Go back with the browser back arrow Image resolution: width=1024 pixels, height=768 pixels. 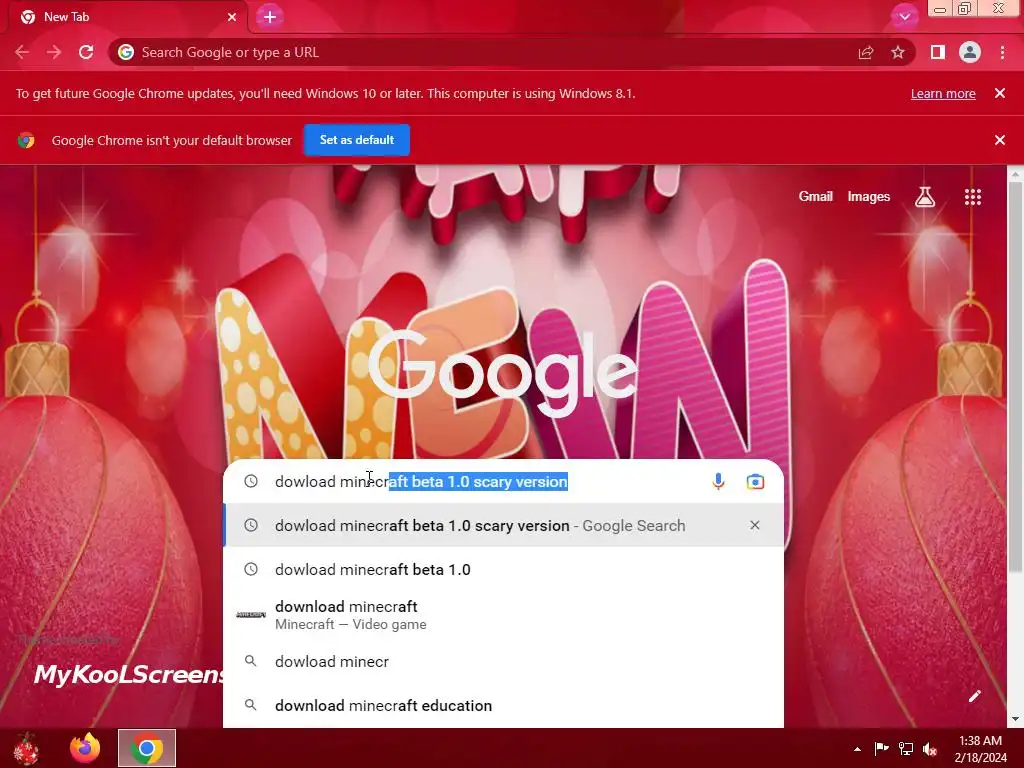coord(22,52)
